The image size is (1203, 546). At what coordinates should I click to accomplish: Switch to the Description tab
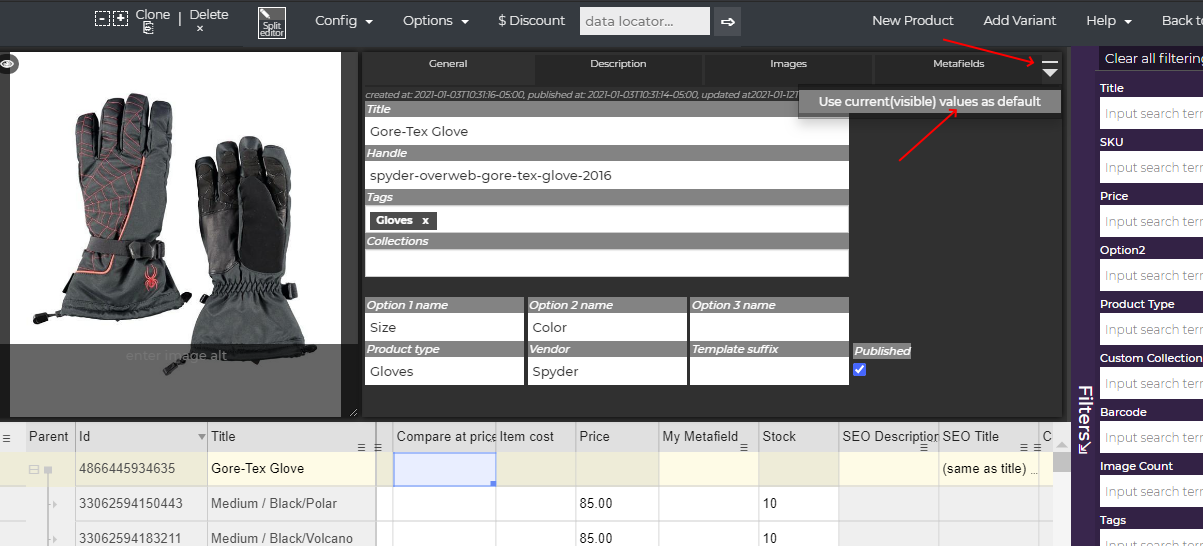click(618, 64)
